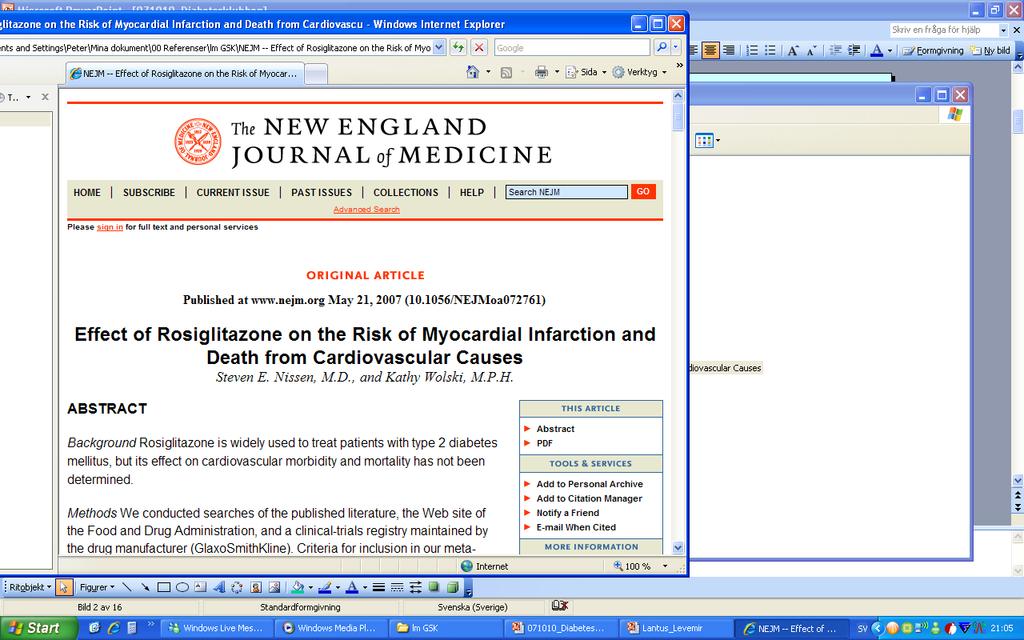Image resolution: width=1024 pixels, height=640 pixels.
Task: Open the Dash Style options
Action: pyautogui.click(x=396, y=587)
